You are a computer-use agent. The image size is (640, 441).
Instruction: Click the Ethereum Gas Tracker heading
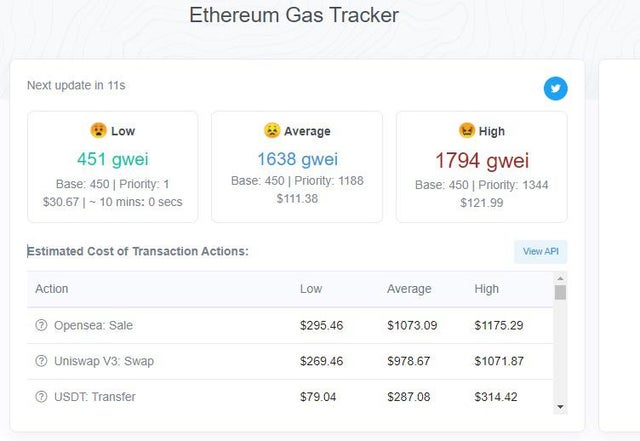coord(294,15)
